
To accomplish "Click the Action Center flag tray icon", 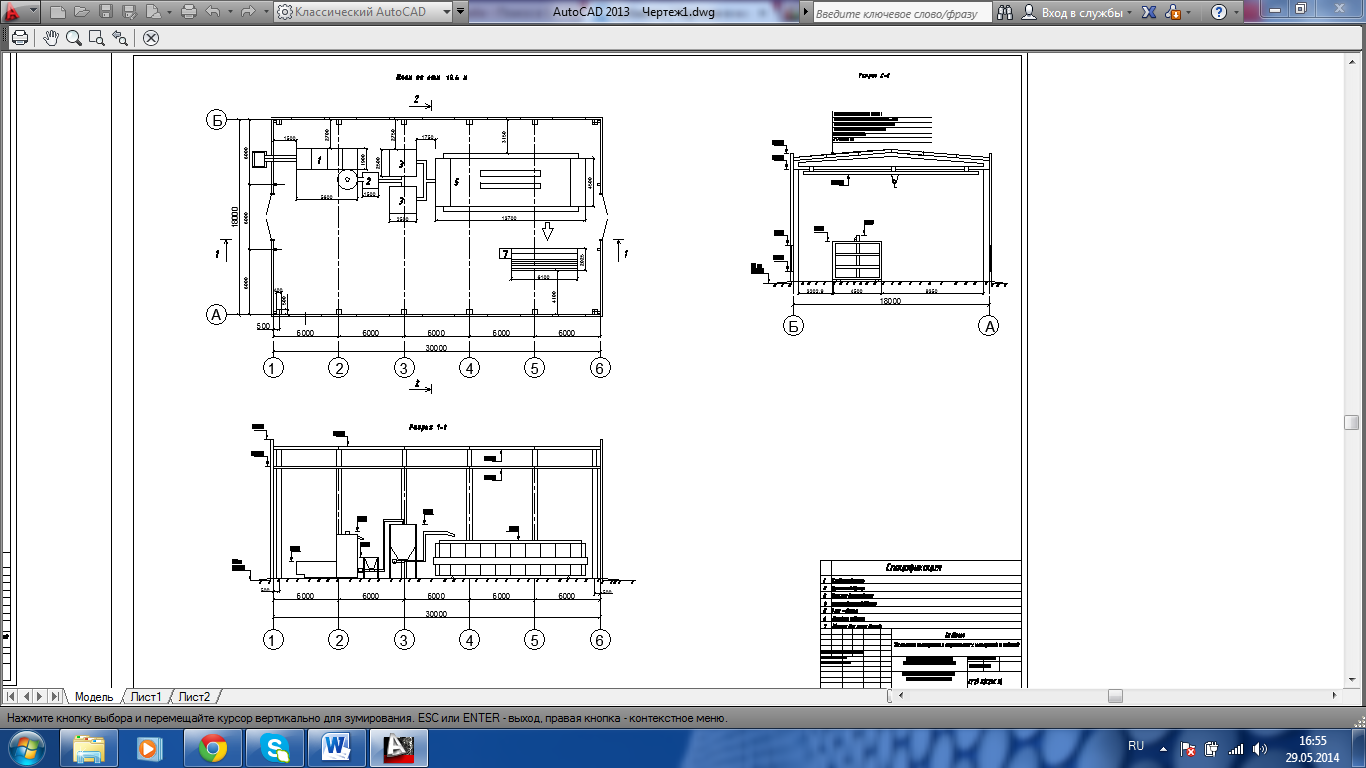I will tap(1188, 748).
